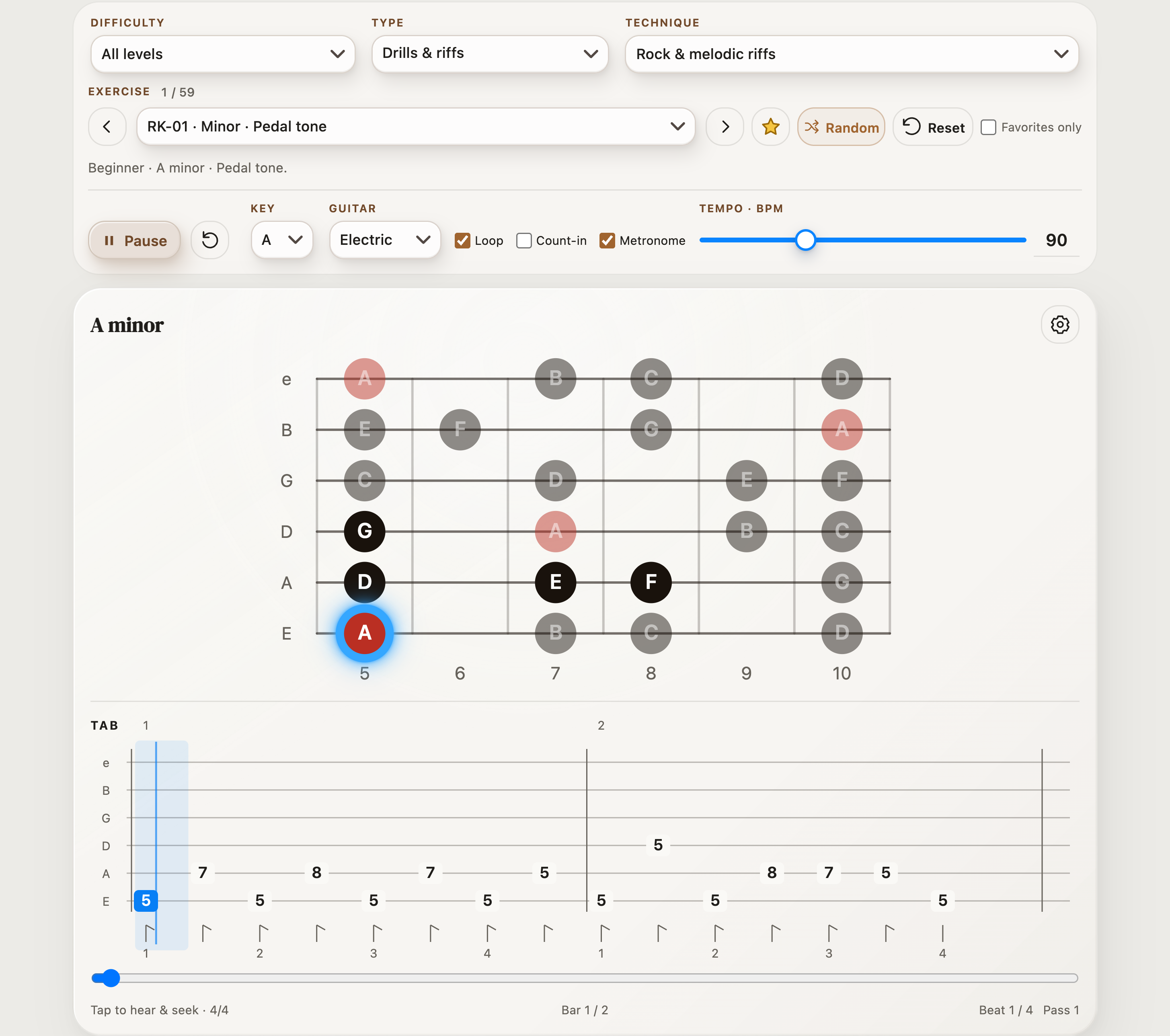Pick a Random exercise
Image resolution: width=1170 pixels, height=1036 pixels.
[842, 127]
